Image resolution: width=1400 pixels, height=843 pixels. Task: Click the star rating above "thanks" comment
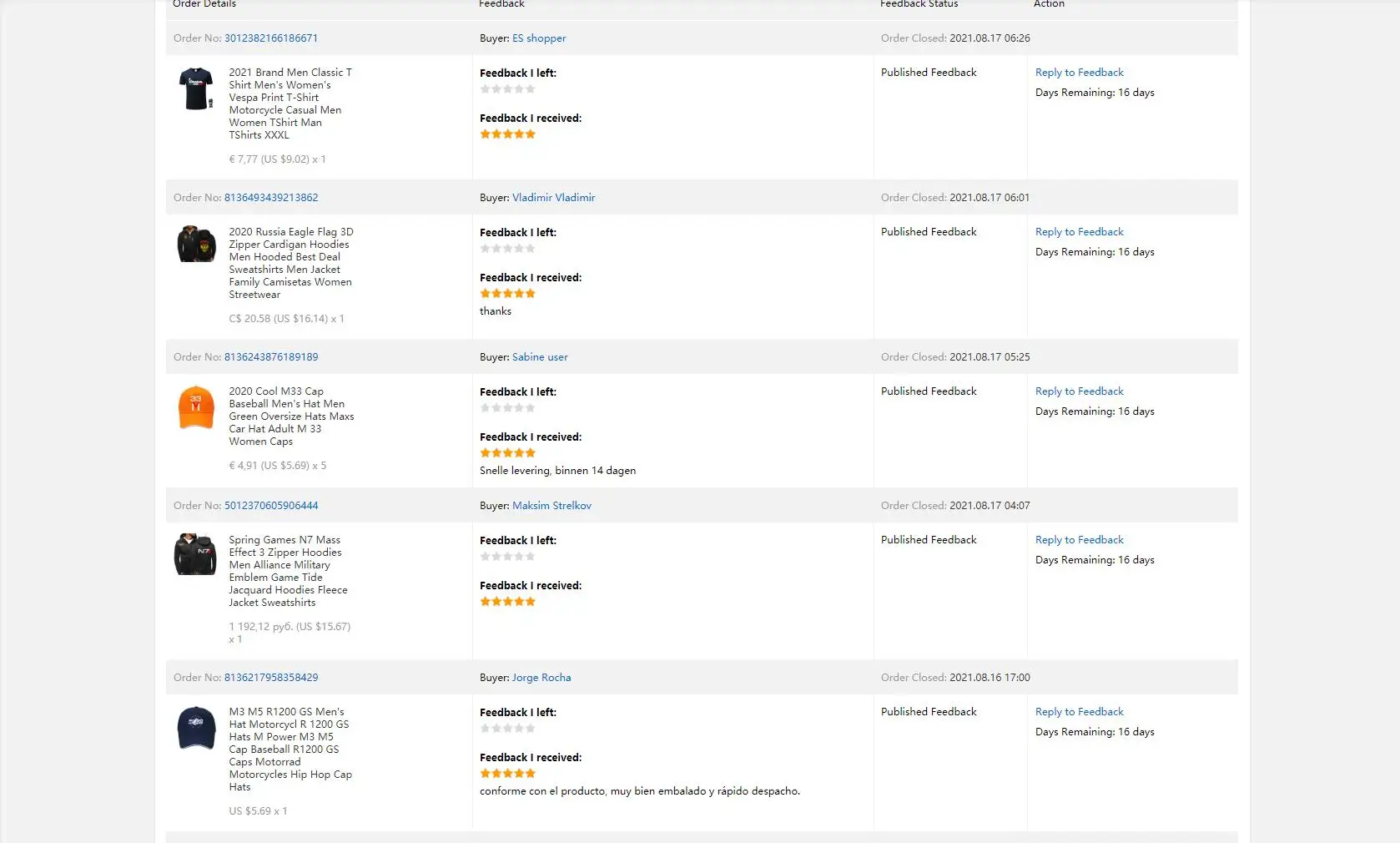pos(507,294)
